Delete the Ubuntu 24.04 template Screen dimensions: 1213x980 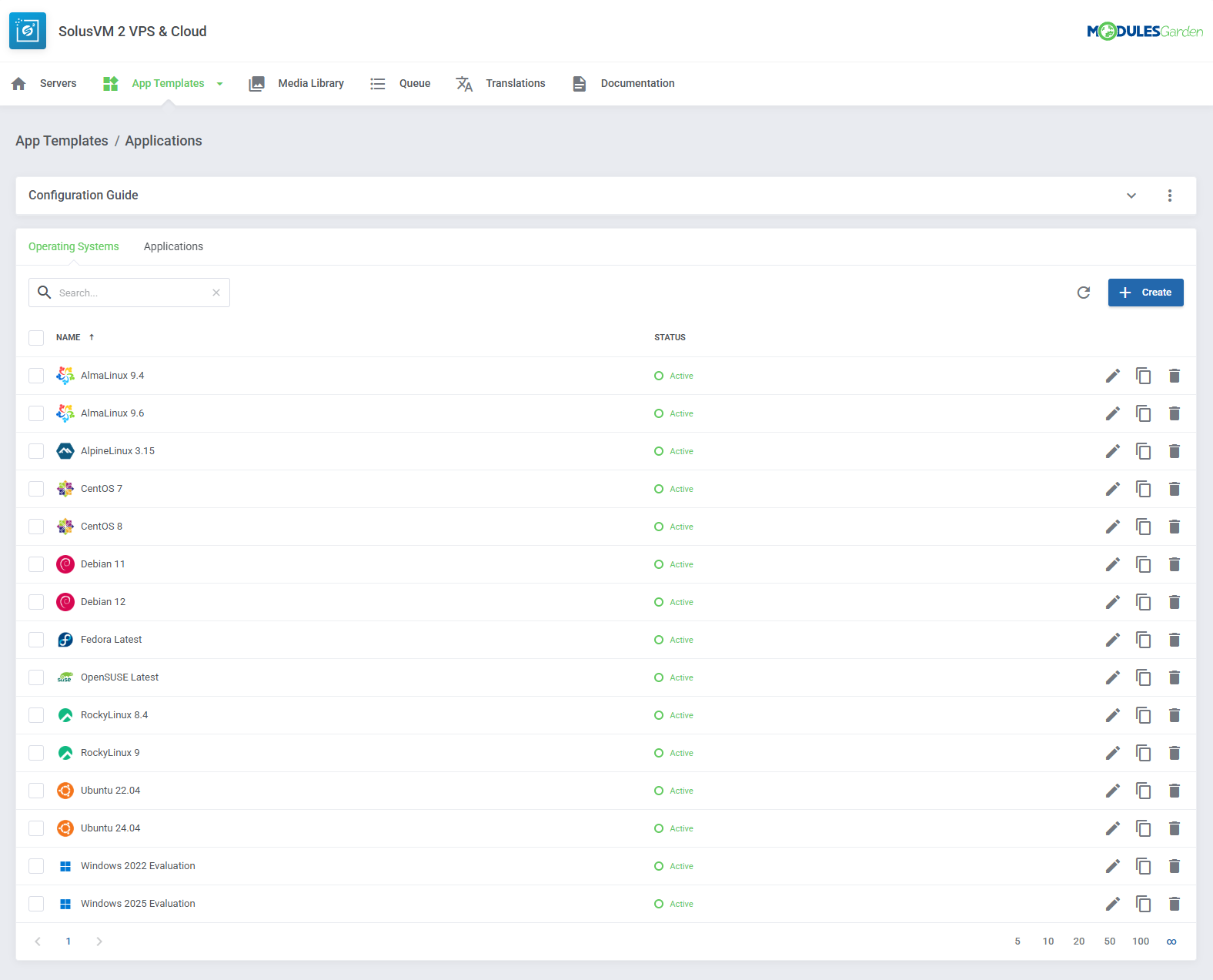coord(1174,828)
